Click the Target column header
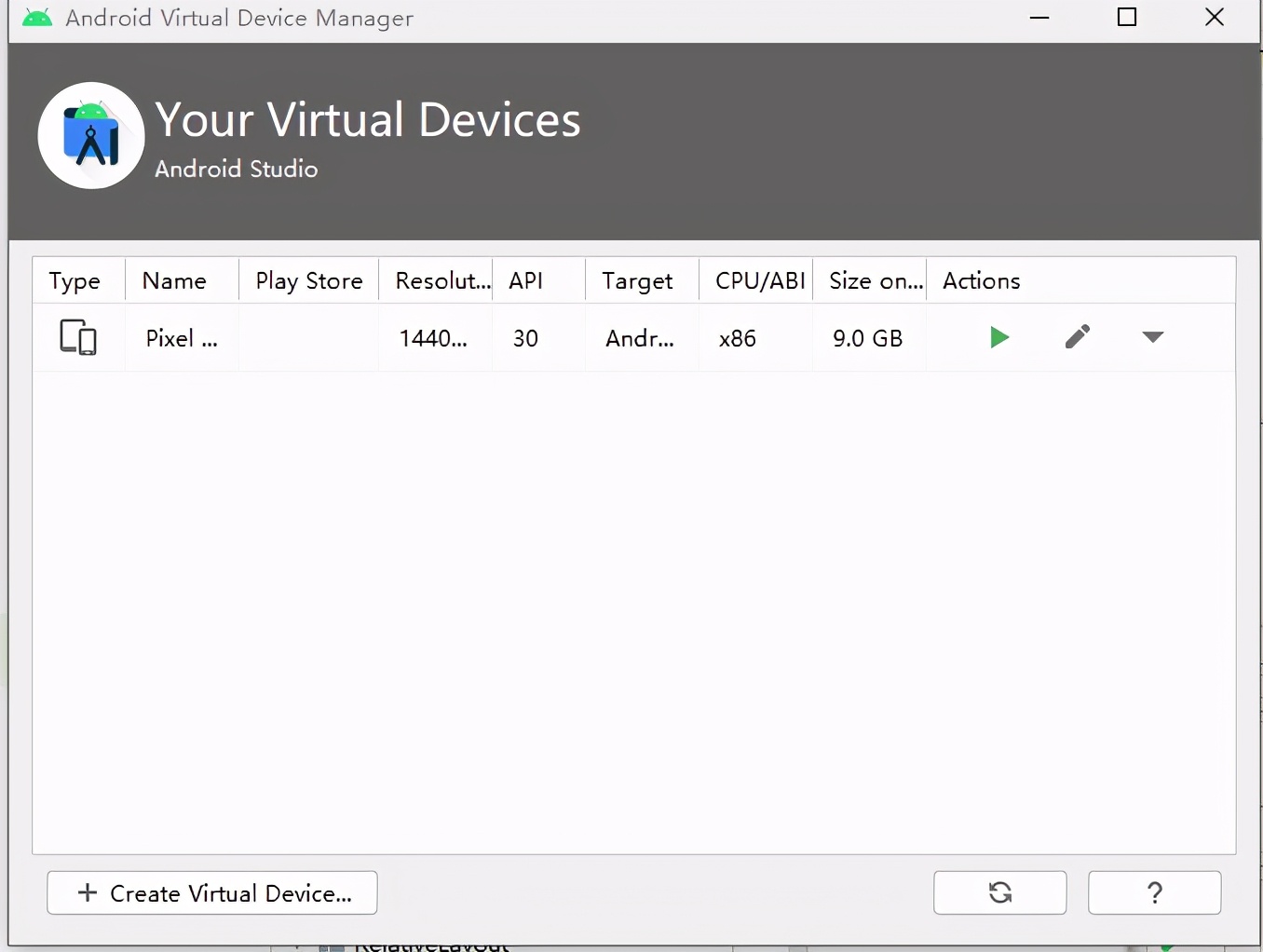 (x=637, y=280)
